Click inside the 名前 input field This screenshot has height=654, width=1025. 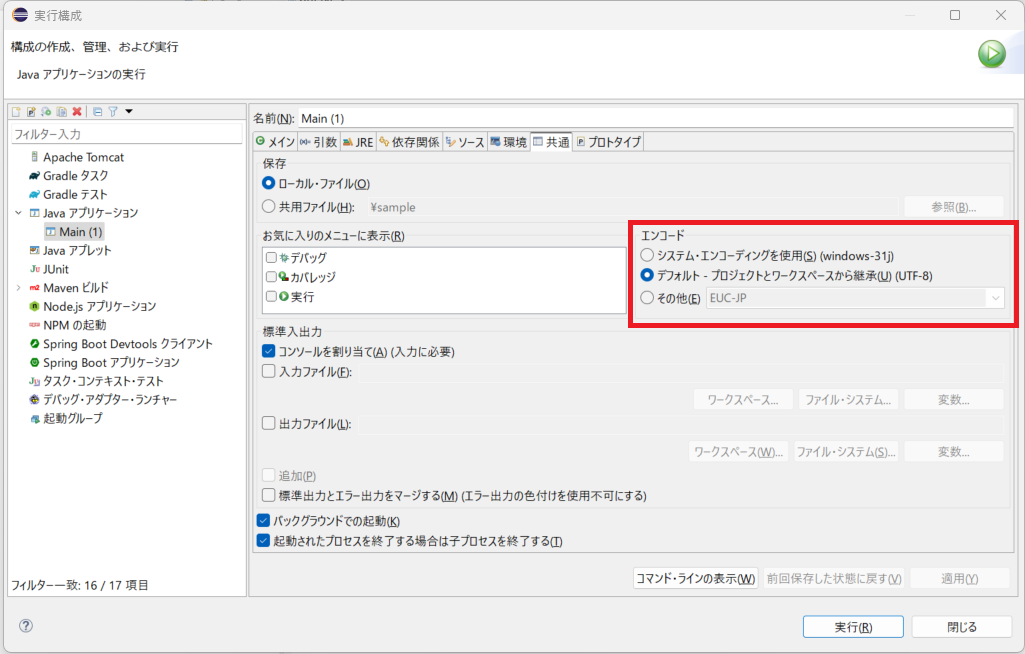(650, 117)
